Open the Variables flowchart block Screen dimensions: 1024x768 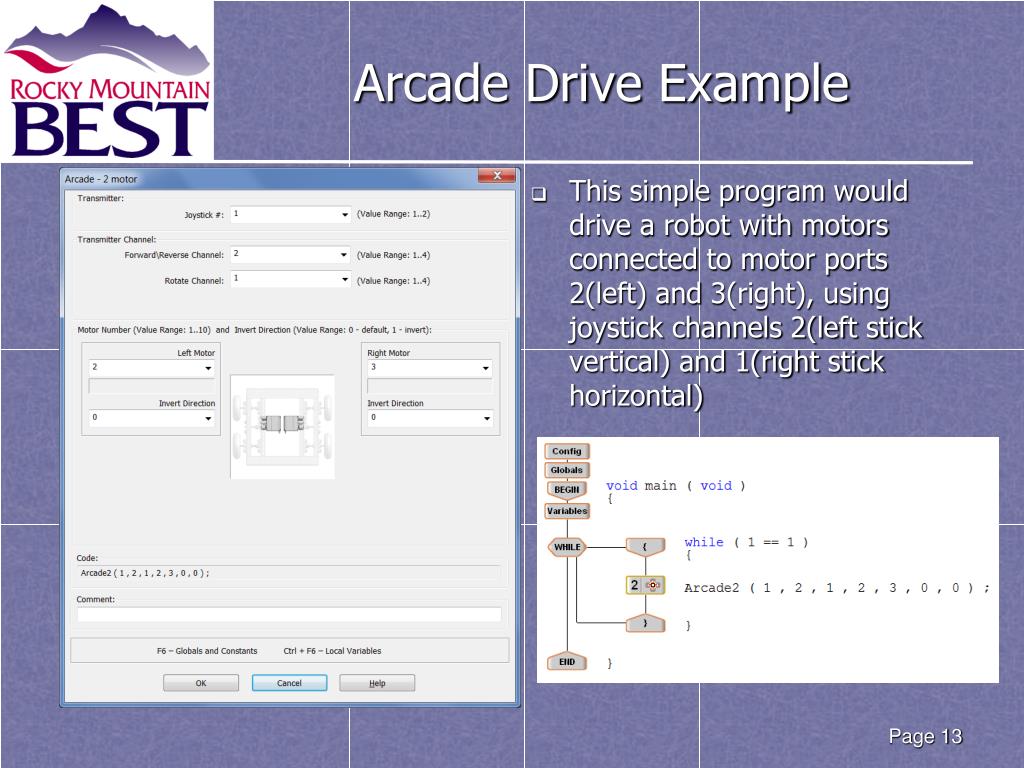566,511
